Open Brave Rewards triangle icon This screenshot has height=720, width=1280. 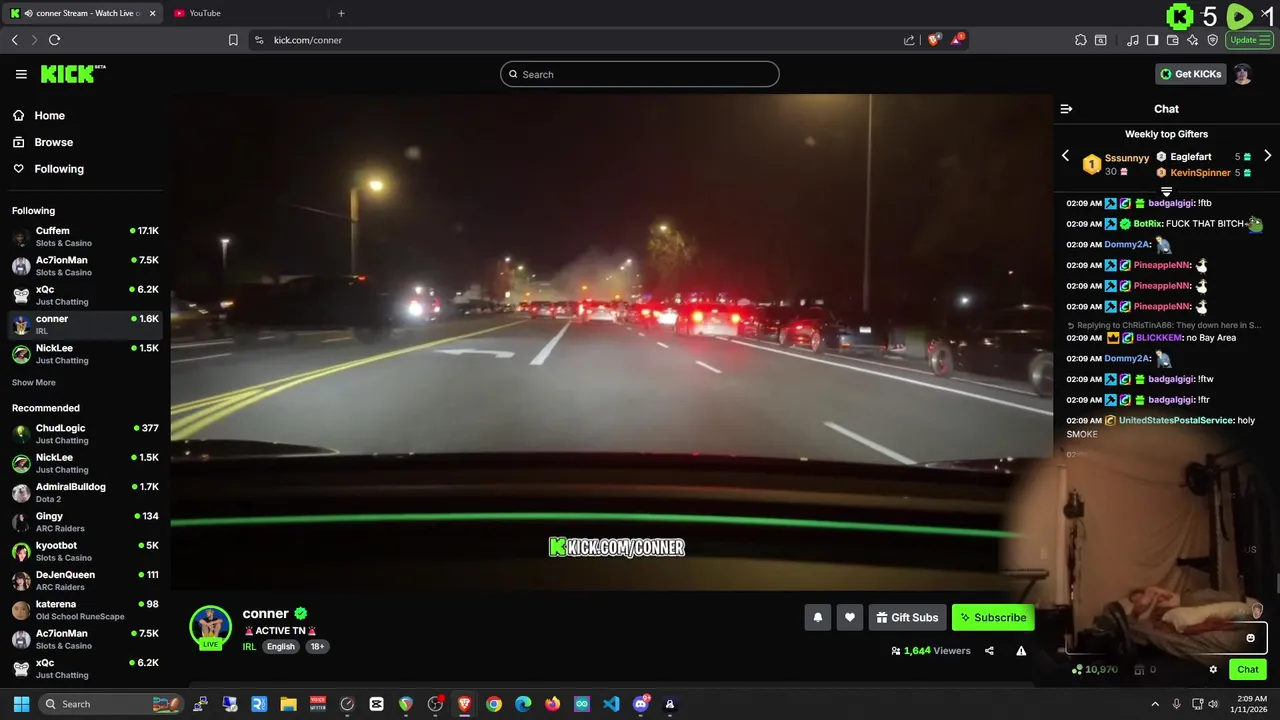point(958,40)
